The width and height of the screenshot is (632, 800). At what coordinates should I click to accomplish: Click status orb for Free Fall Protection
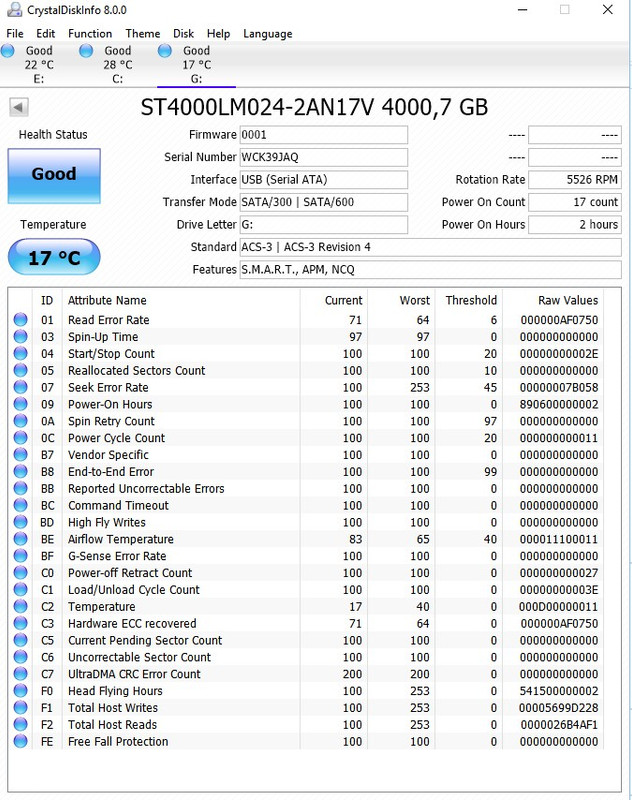click(20, 741)
